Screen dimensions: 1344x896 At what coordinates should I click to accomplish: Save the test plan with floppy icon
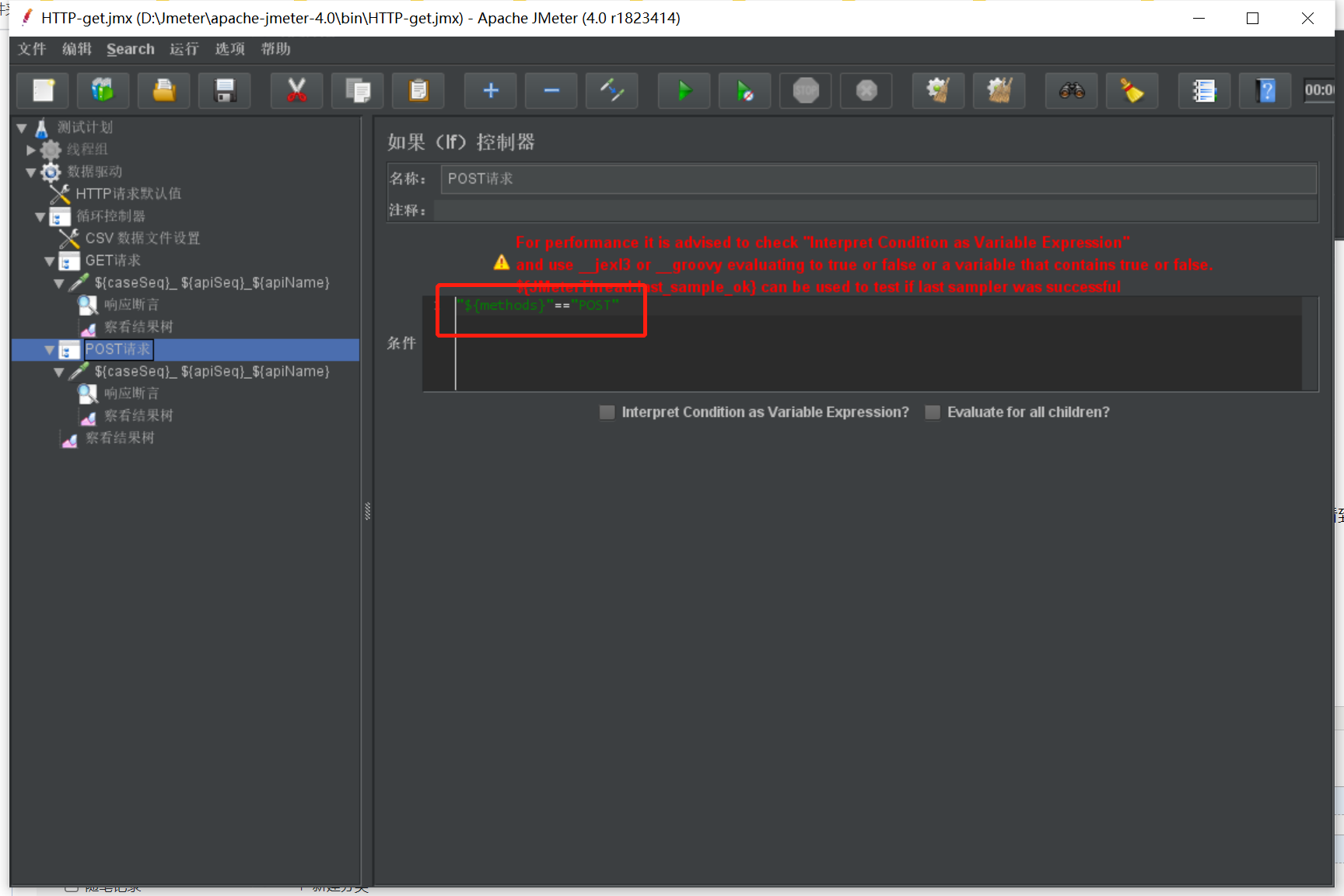(225, 91)
